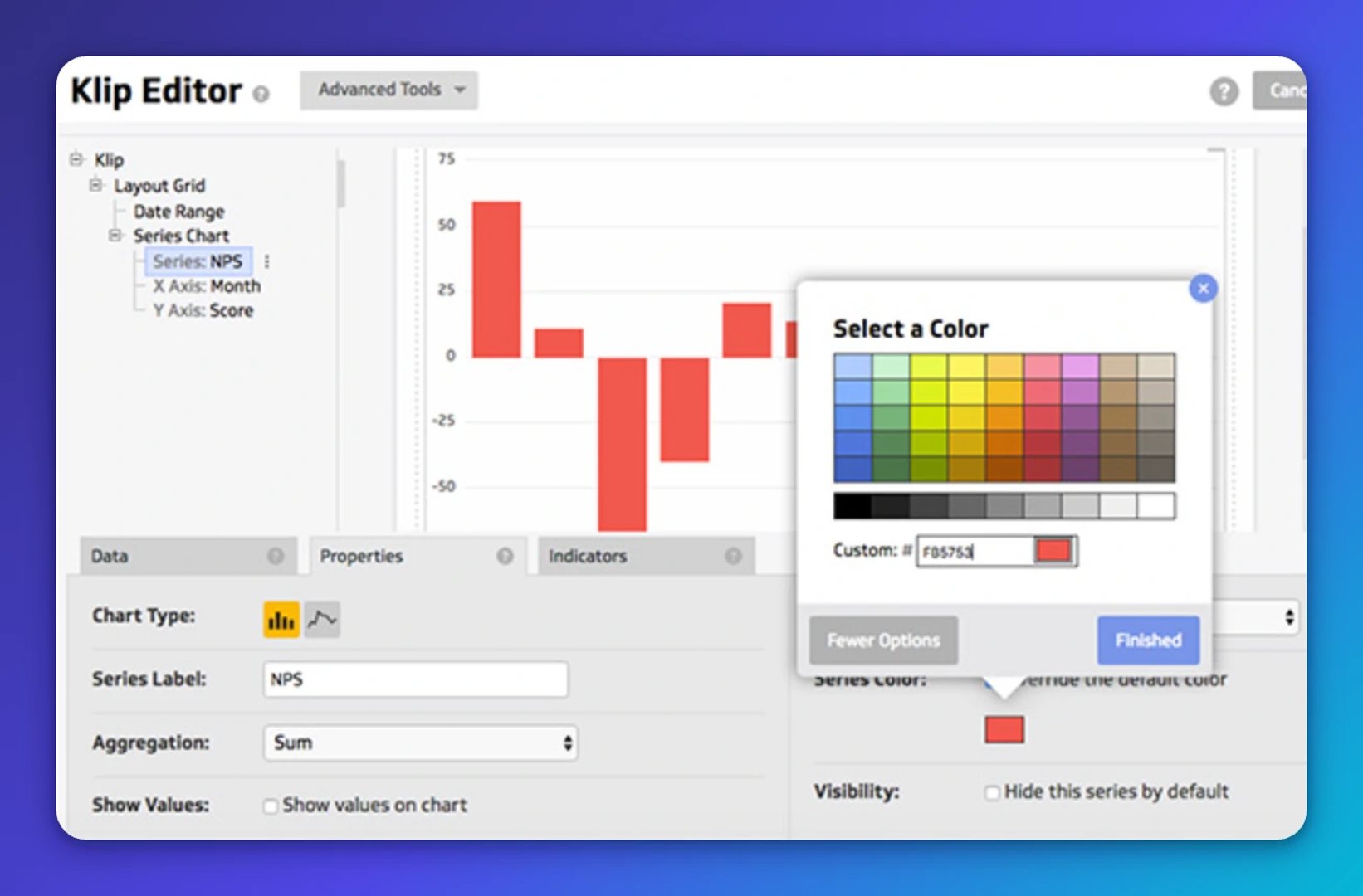Enable Hide this series by default checkbox
This screenshot has width=1363, height=896.
click(x=991, y=792)
